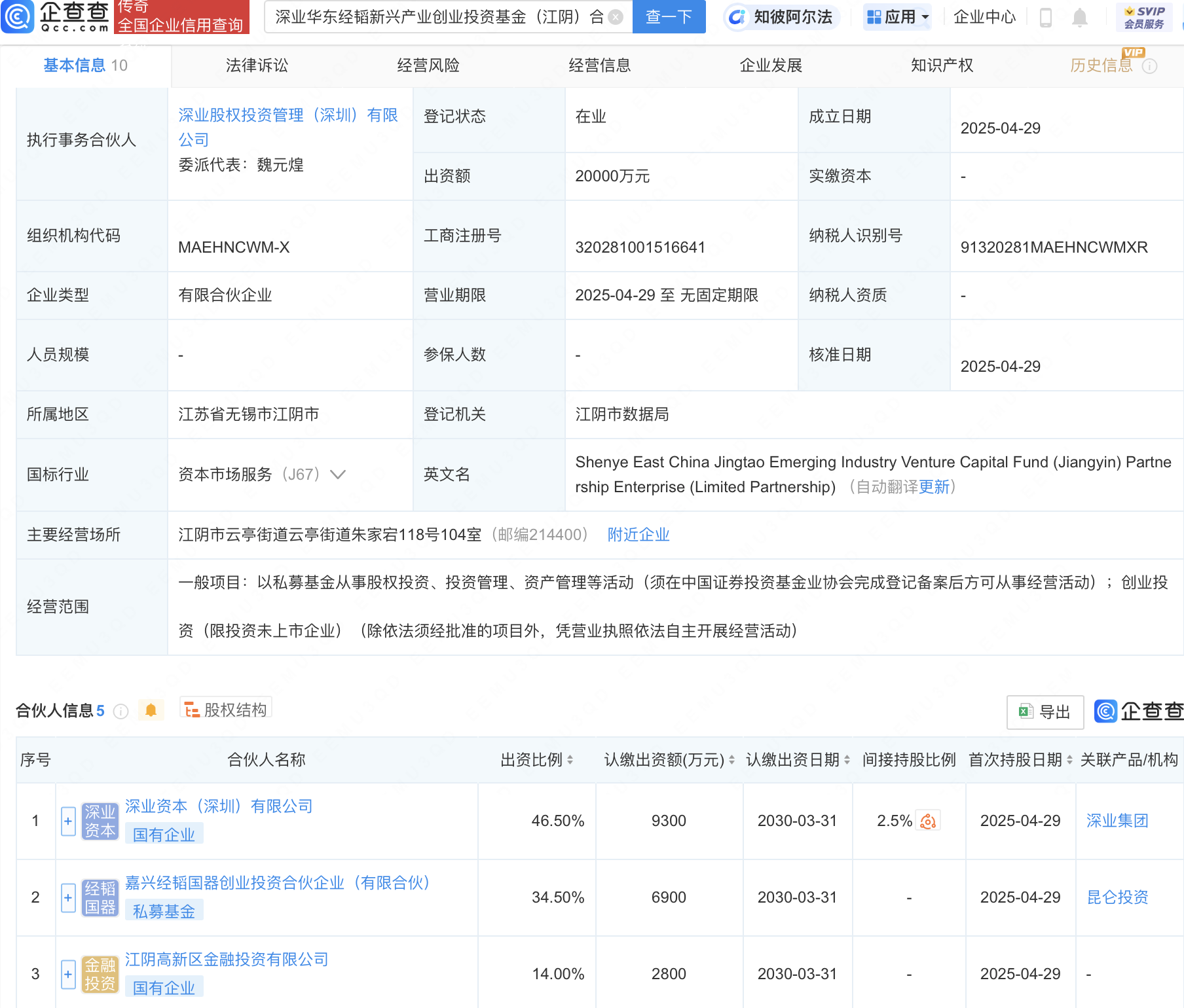Show the 历史信息 info circle icon
This screenshot has height=1008, width=1184.
pos(1149,66)
